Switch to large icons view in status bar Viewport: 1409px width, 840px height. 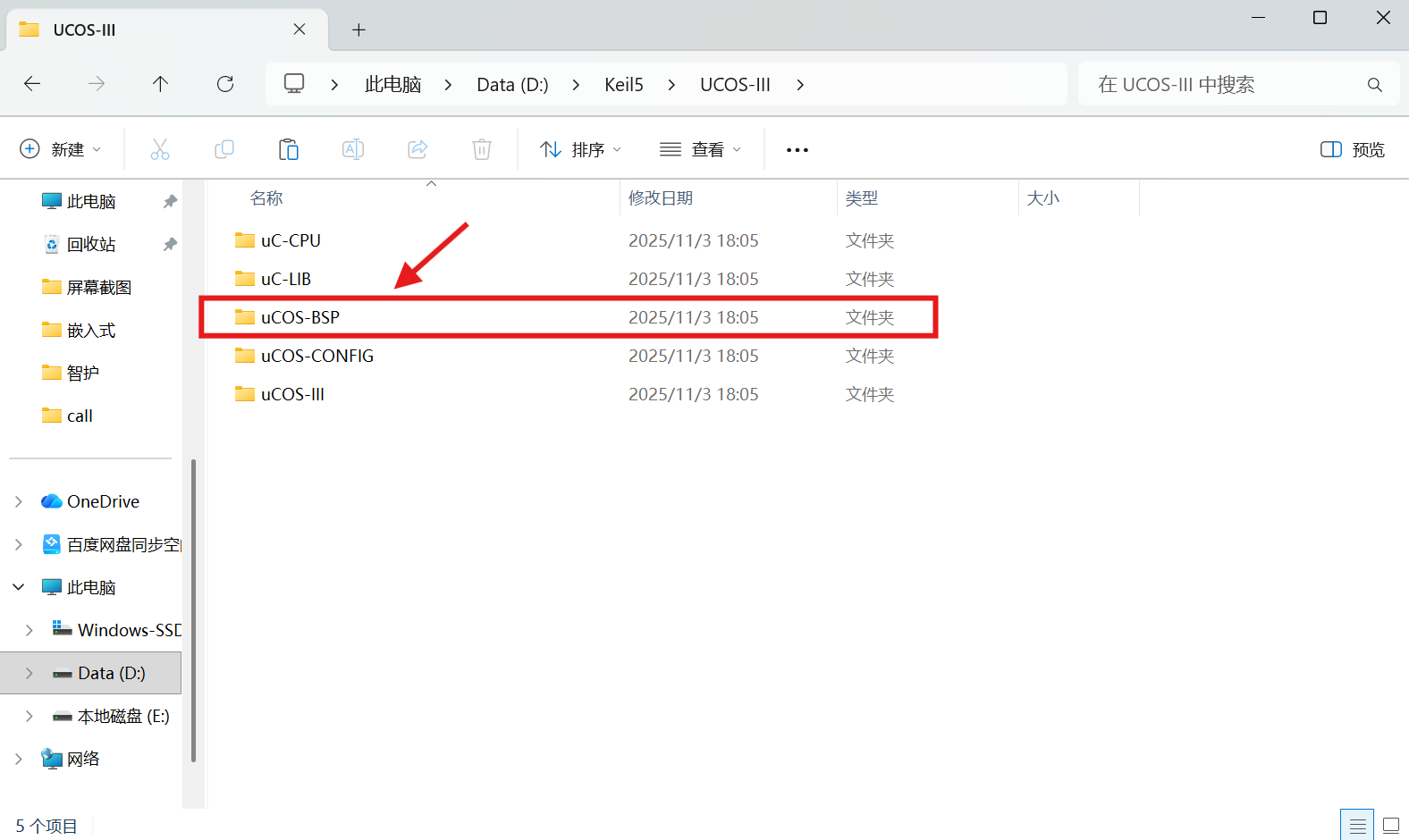point(1391,825)
